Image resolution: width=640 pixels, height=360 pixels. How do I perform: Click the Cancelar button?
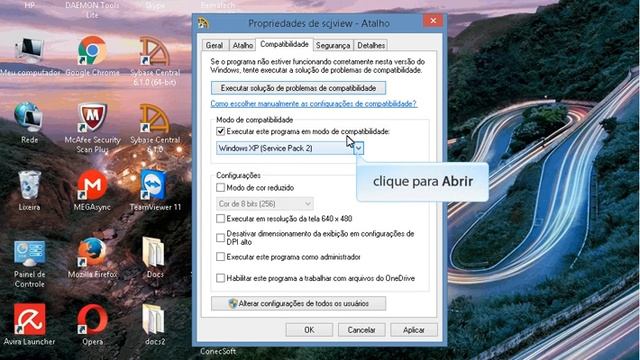pos(361,330)
